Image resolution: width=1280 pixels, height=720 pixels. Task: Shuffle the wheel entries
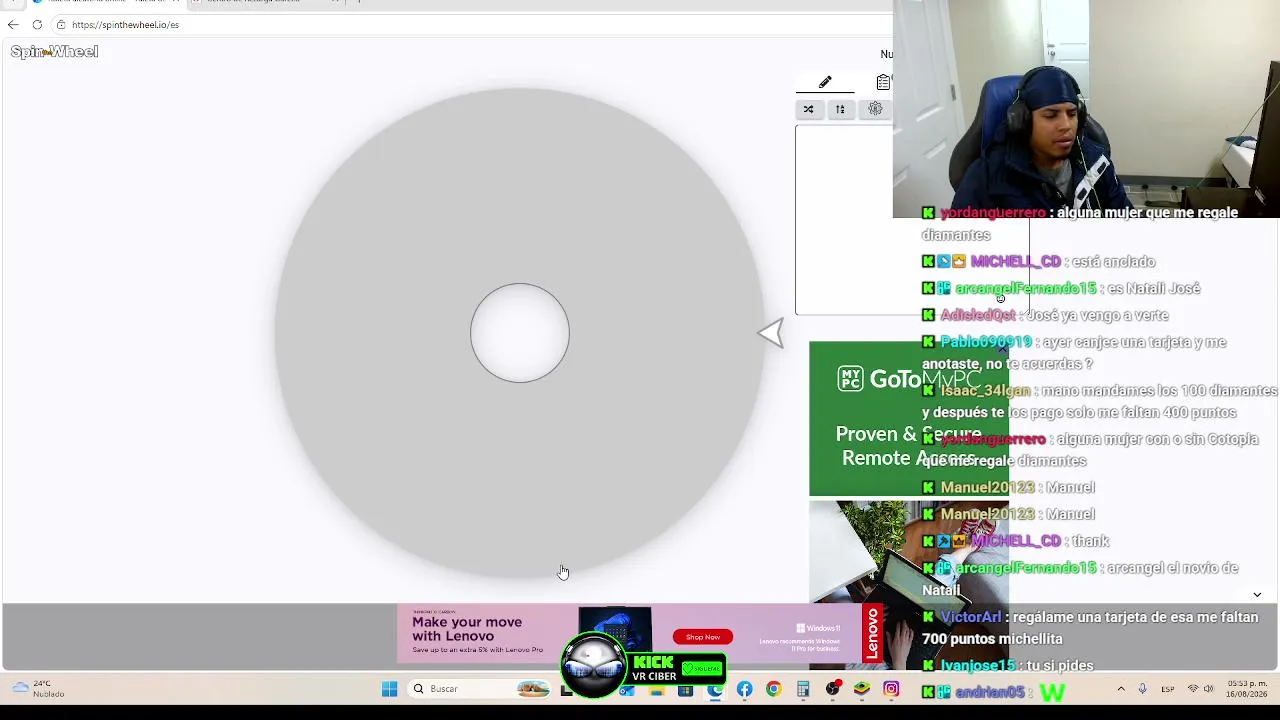(808, 109)
